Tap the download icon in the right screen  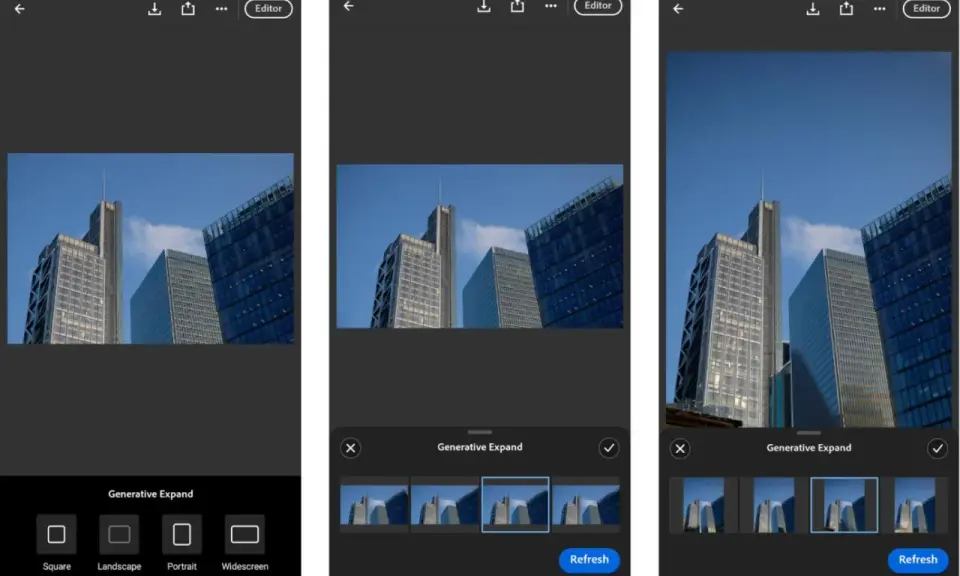[x=812, y=9]
